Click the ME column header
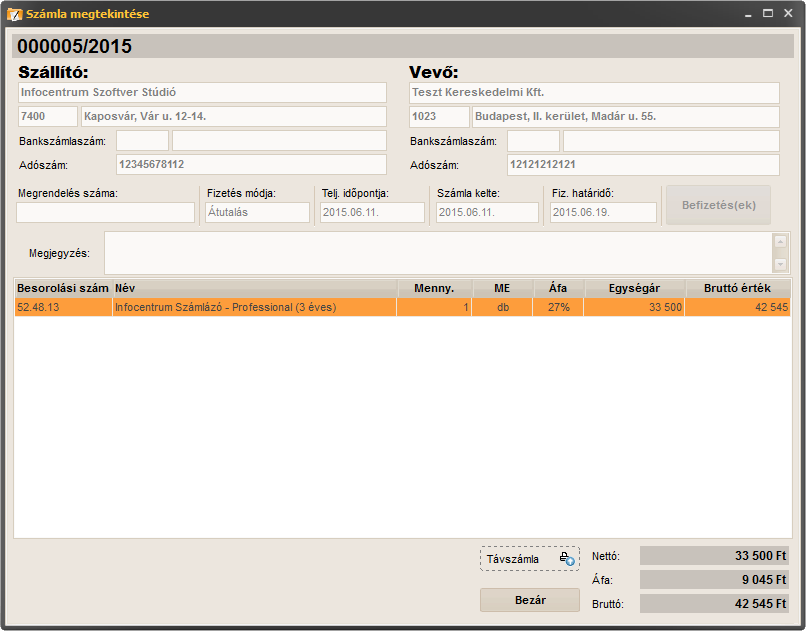Screen dimensions: 806x631 pos(503,288)
